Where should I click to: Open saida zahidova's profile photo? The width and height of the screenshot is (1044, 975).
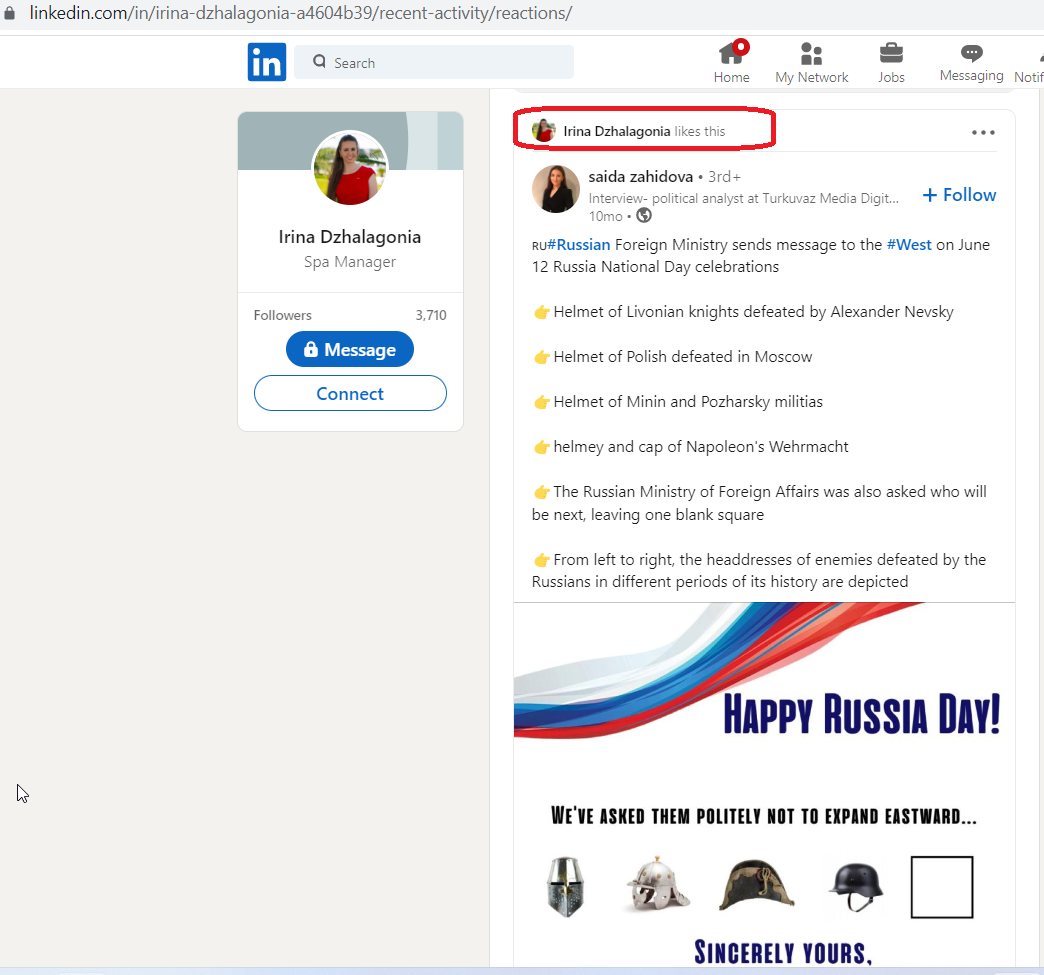click(556, 189)
